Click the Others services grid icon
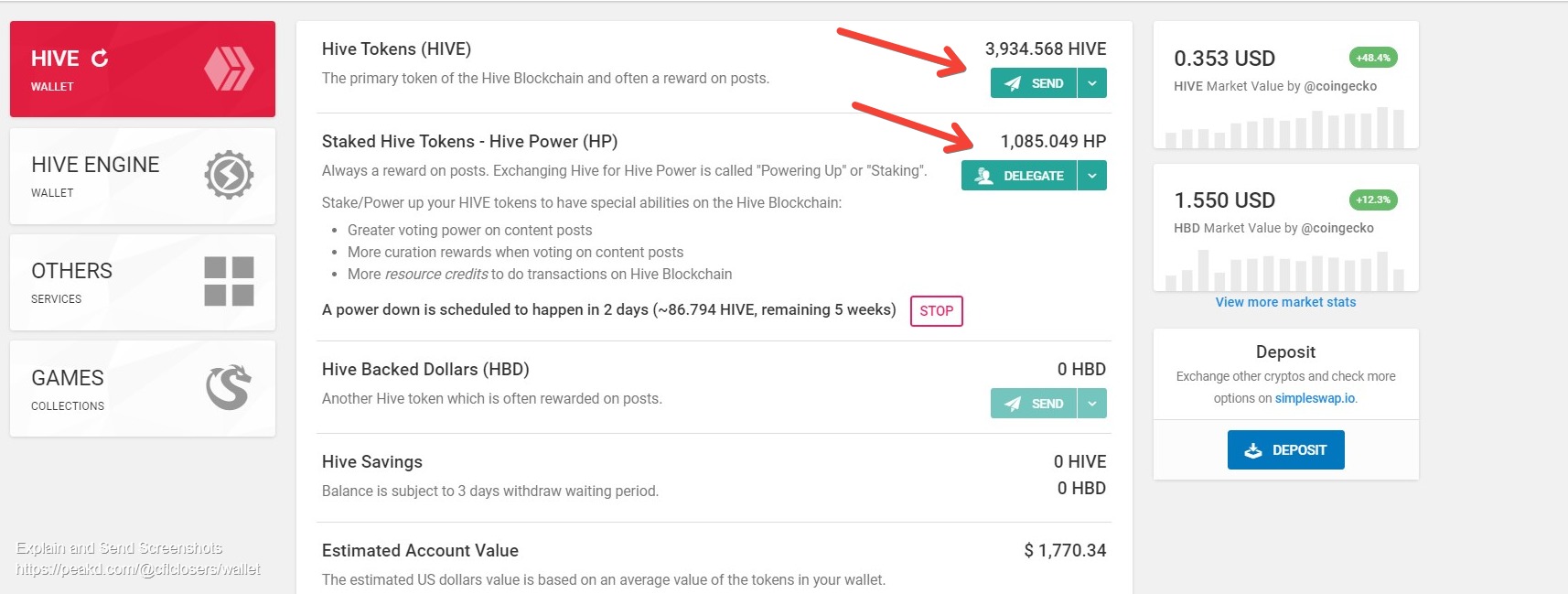Viewport: 1568px width, 594px height. coord(229,281)
